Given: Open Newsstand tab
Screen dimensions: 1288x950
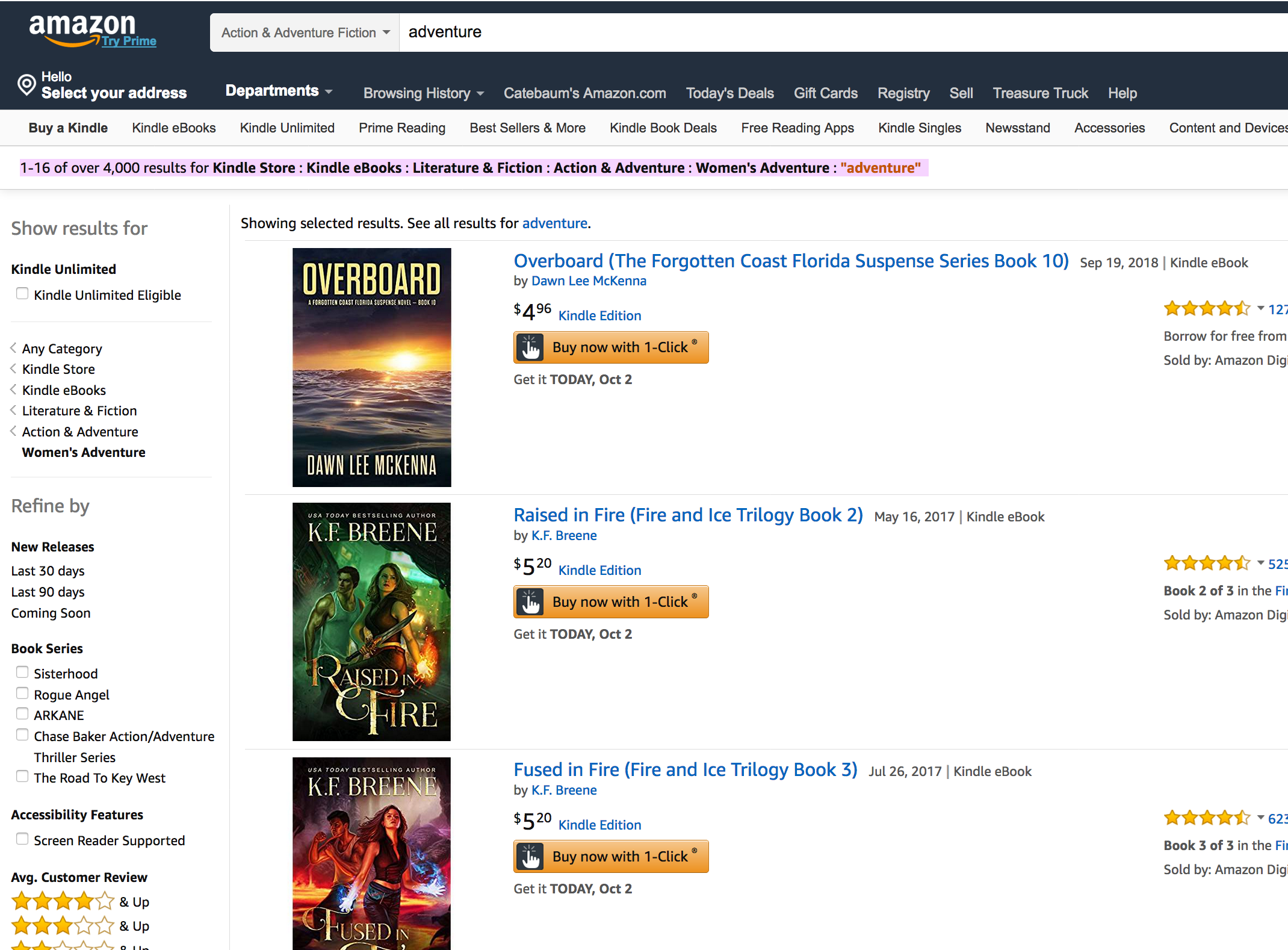Looking at the screenshot, I should pos(1018,128).
